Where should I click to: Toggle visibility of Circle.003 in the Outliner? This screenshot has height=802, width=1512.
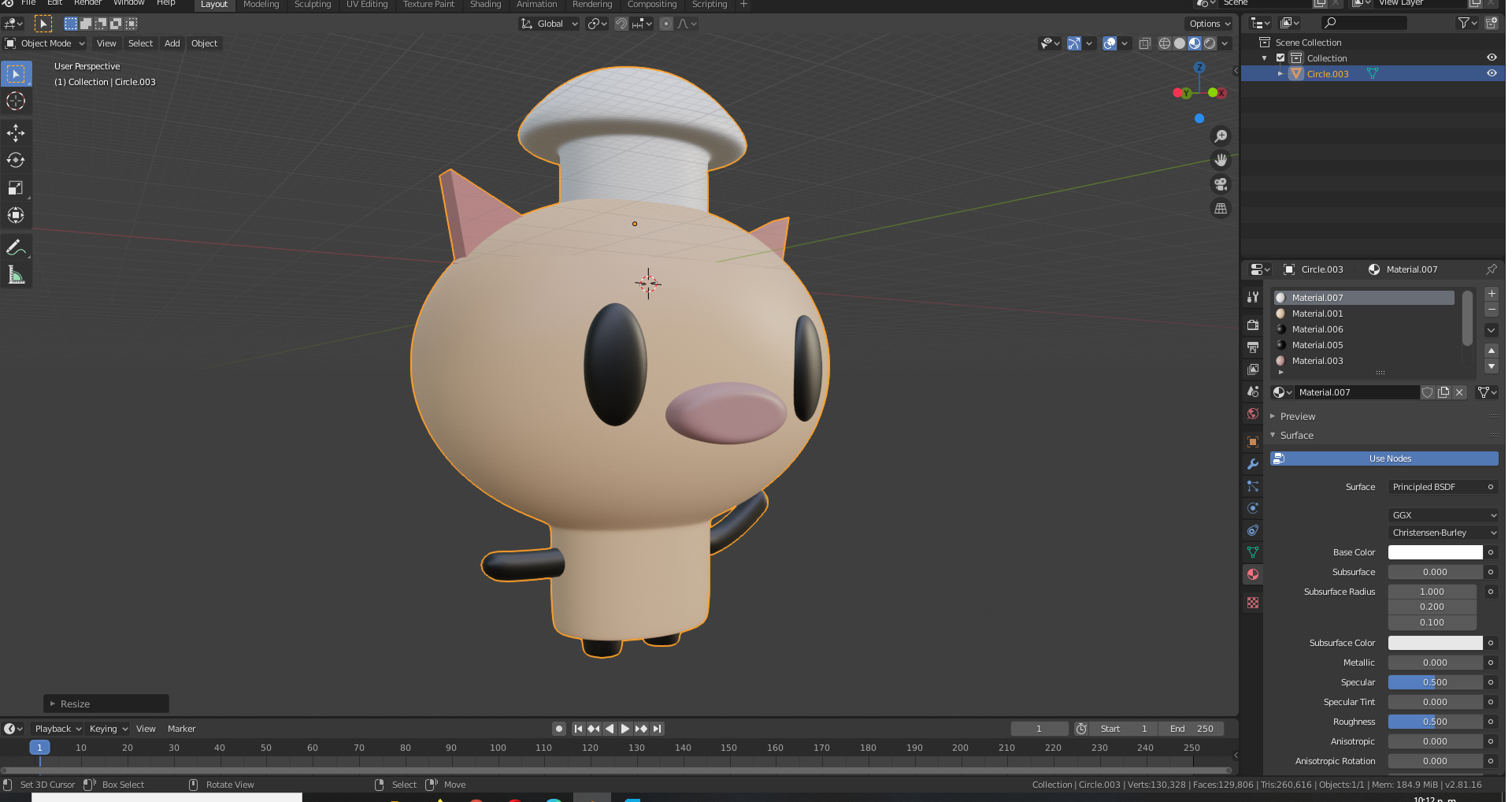(1492, 73)
